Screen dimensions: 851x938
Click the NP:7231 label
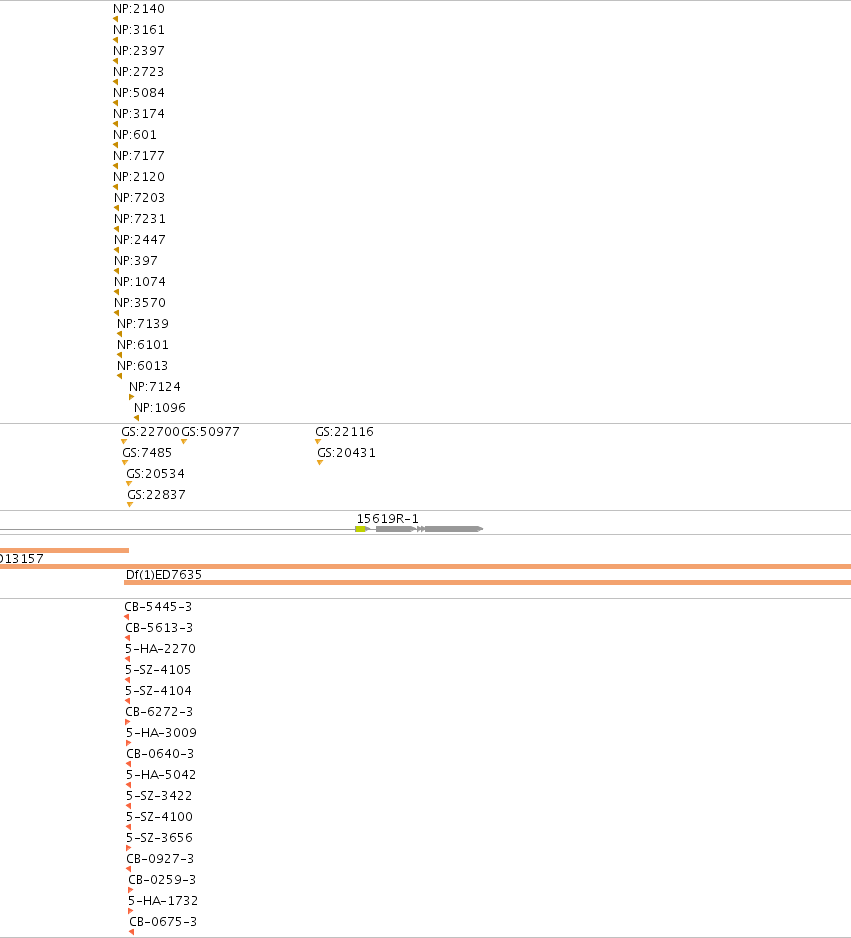(140, 218)
